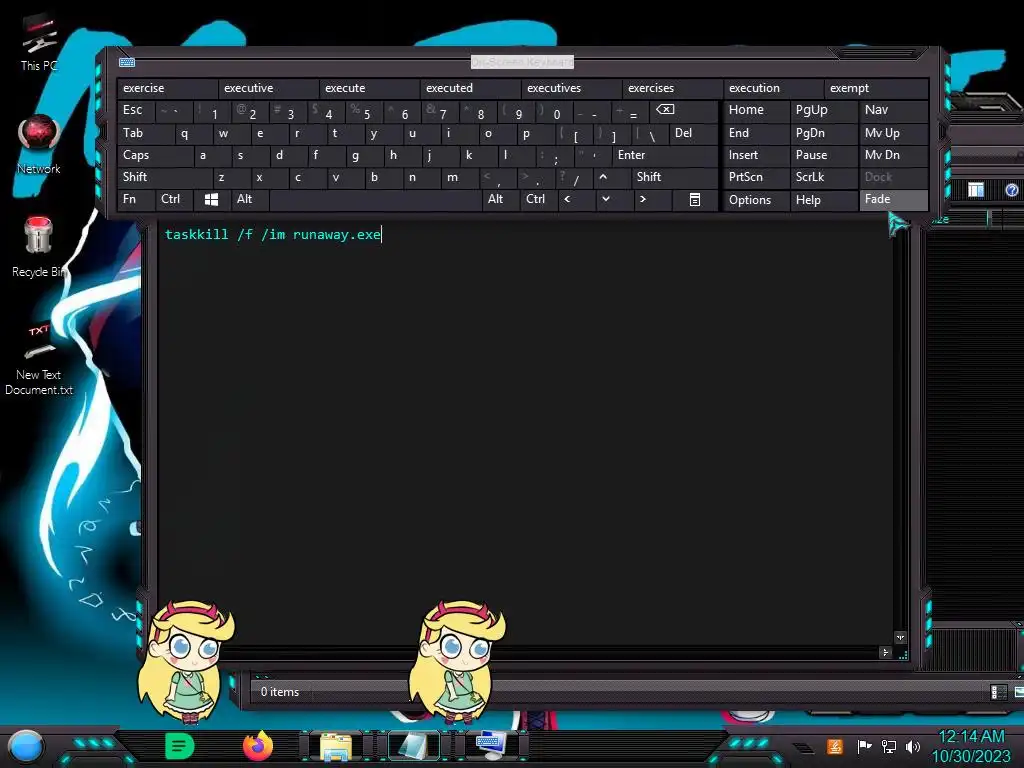The image size is (1024, 768).
Task: Click the Windows logo key on the keyboard
Action: coord(211,199)
